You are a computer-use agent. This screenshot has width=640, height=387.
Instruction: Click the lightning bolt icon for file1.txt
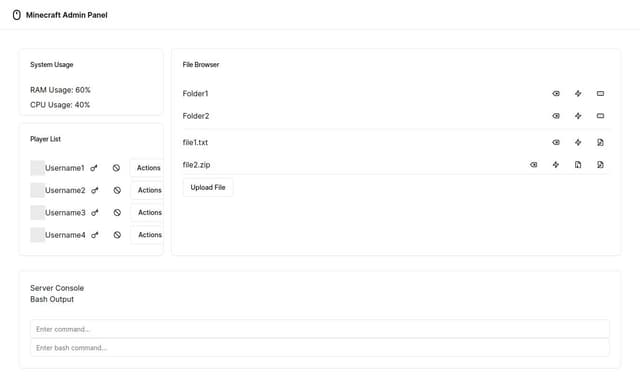pos(578,142)
